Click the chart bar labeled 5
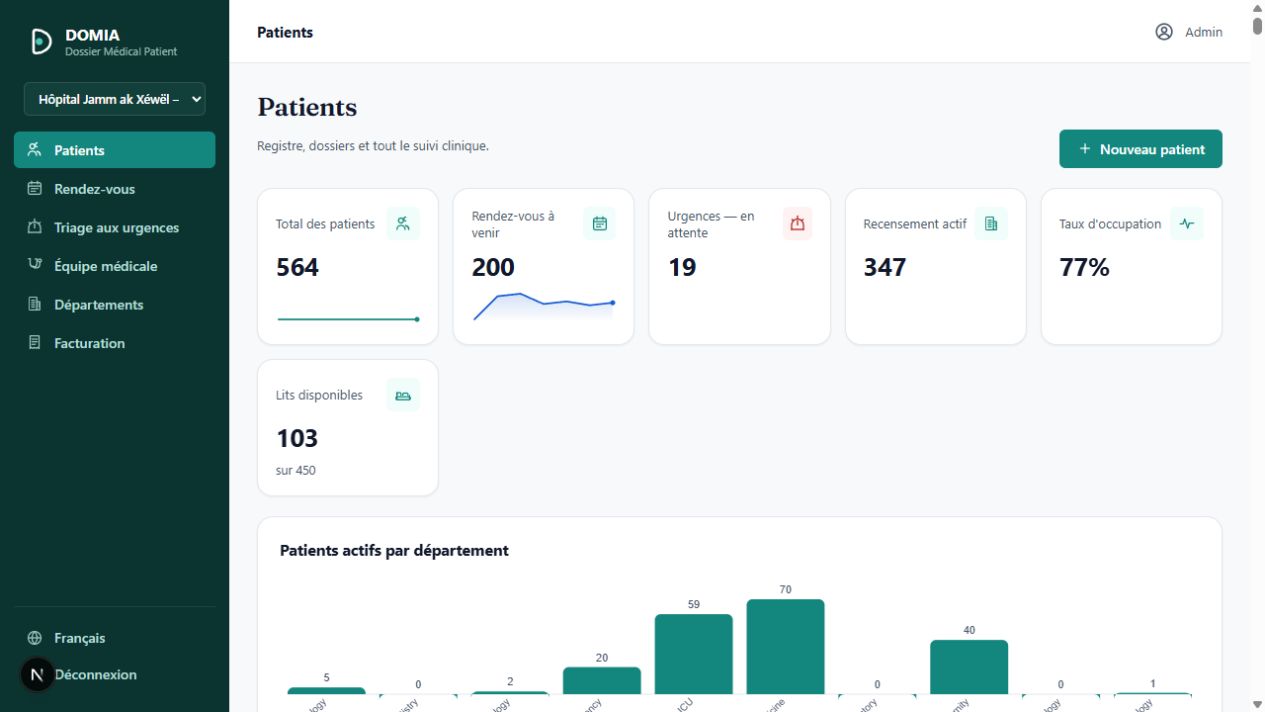Viewport: 1265px width, 712px height. pyautogui.click(x=326, y=691)
